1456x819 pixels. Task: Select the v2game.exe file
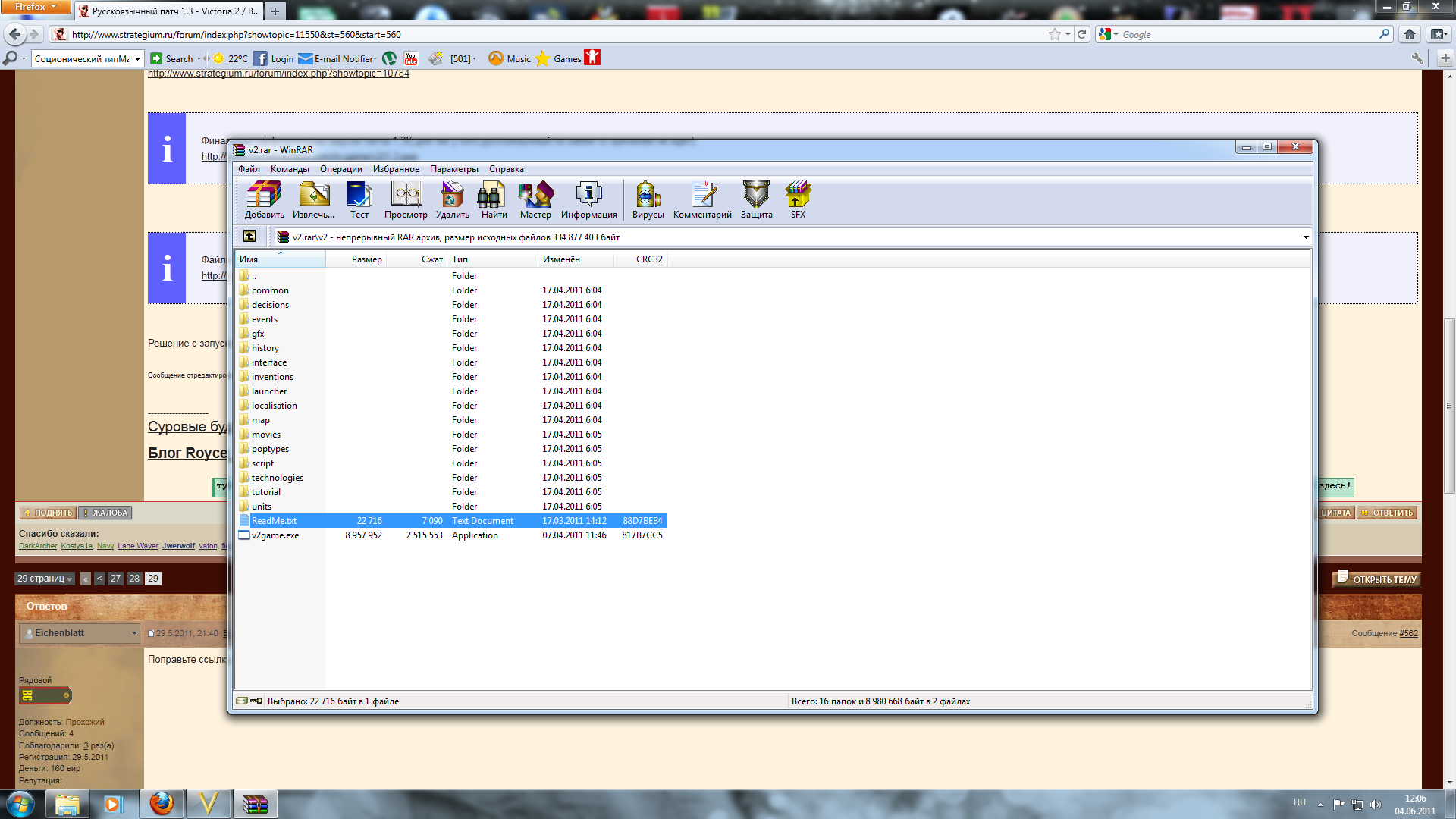(275, 535)
